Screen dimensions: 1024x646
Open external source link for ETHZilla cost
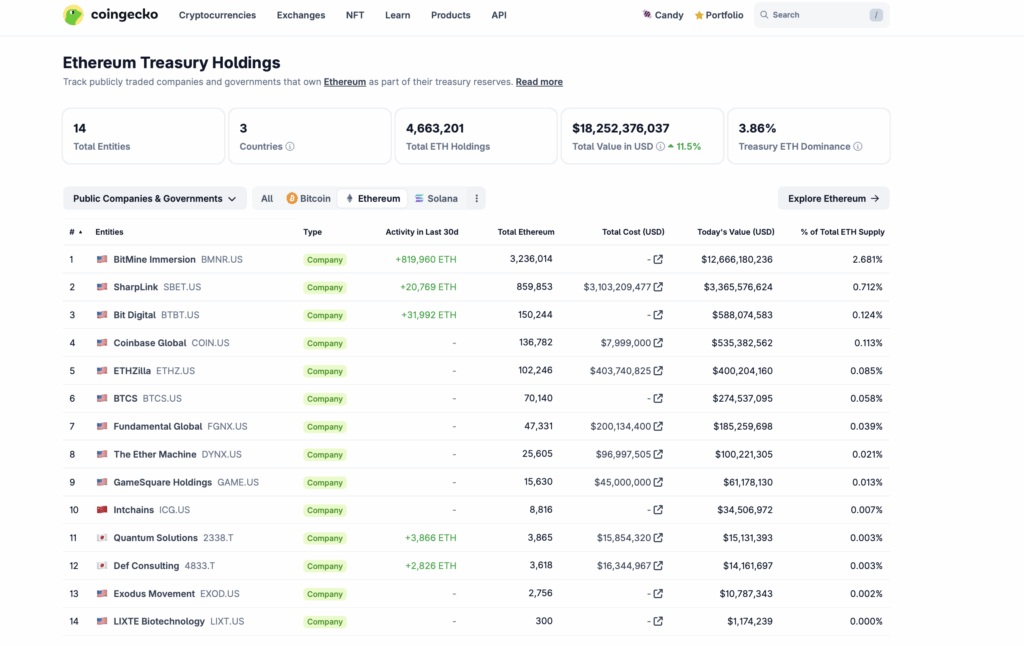coord(658,370)
